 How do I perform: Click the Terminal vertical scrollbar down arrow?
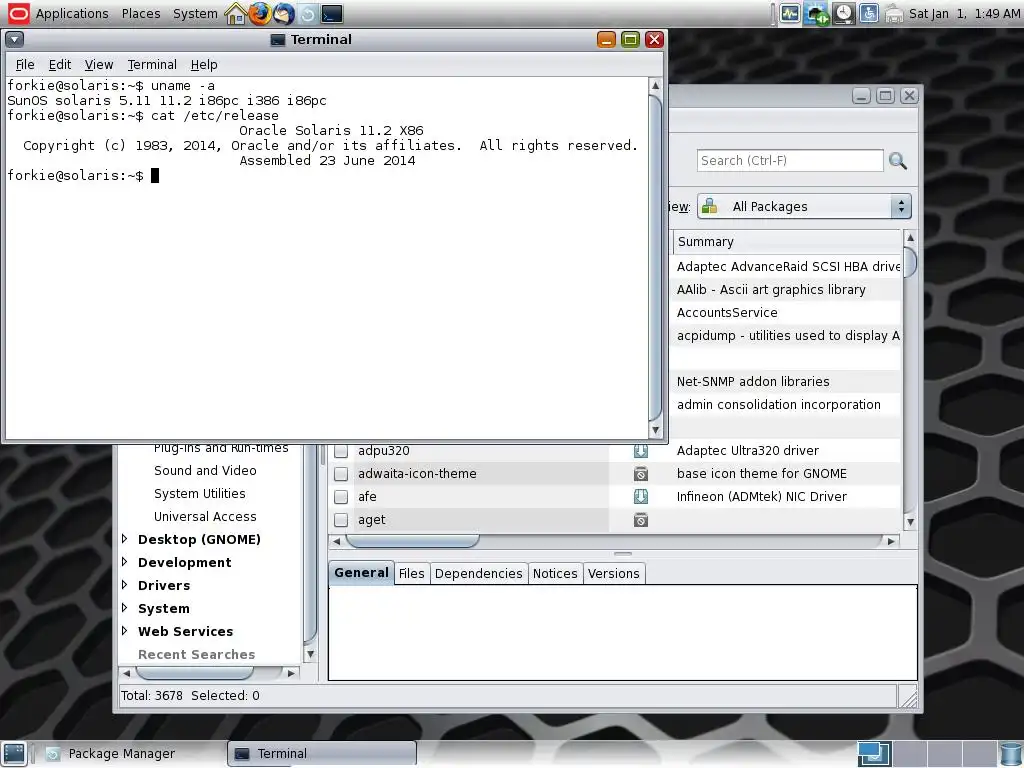pos(656,430)
